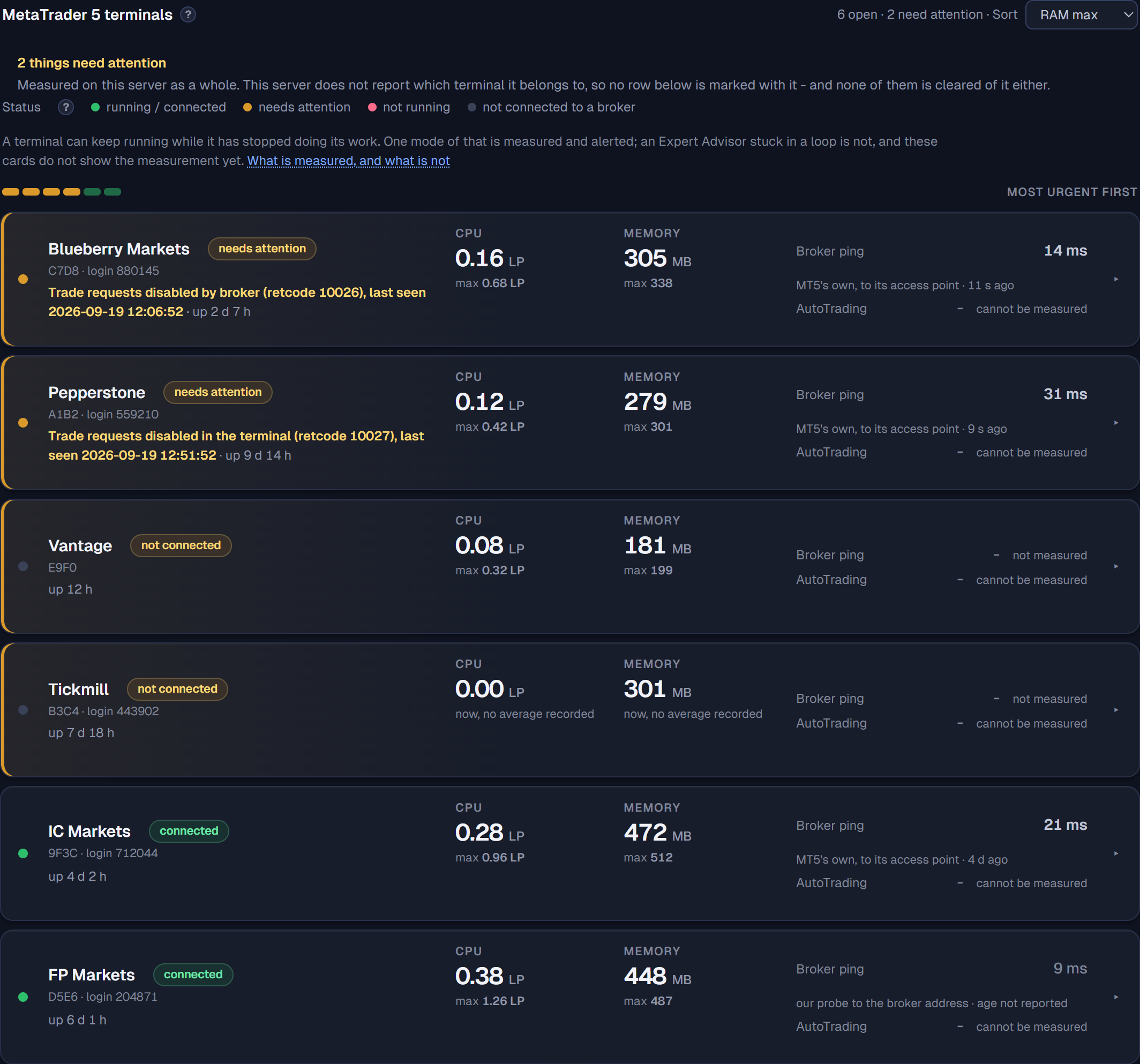Select the Blueberry Markets terminal name
This screenshot has height=1064, width=1140.
pos(119,249)
